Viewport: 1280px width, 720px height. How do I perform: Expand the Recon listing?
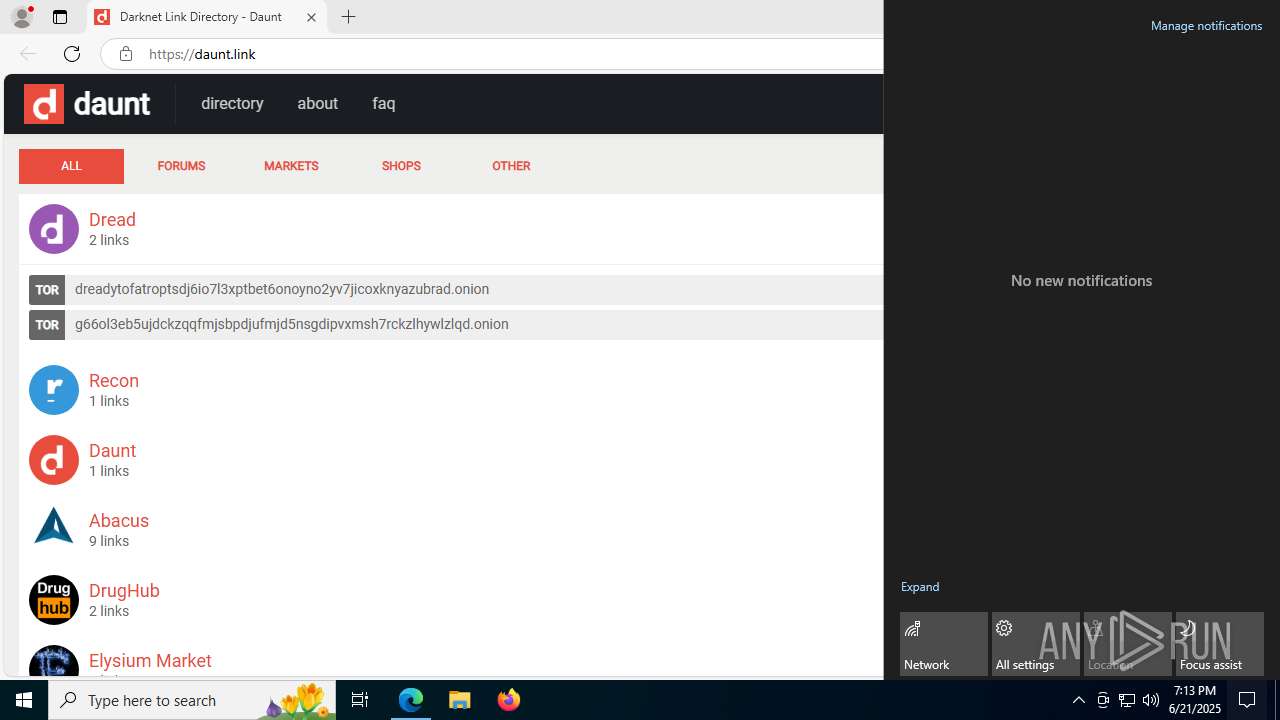114,381
